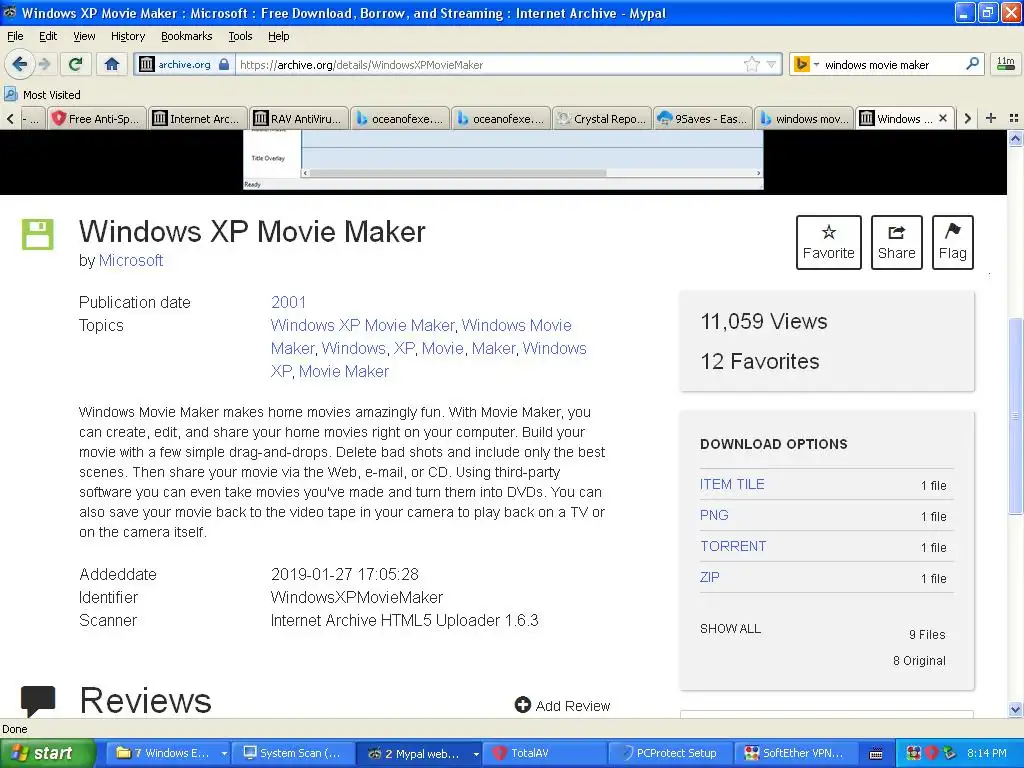Close the active Windows tab

coord(942,118)
